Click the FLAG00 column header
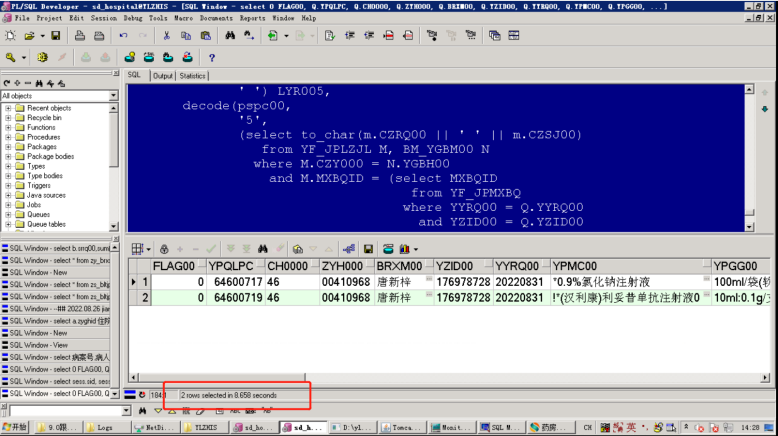 point(178,266)
